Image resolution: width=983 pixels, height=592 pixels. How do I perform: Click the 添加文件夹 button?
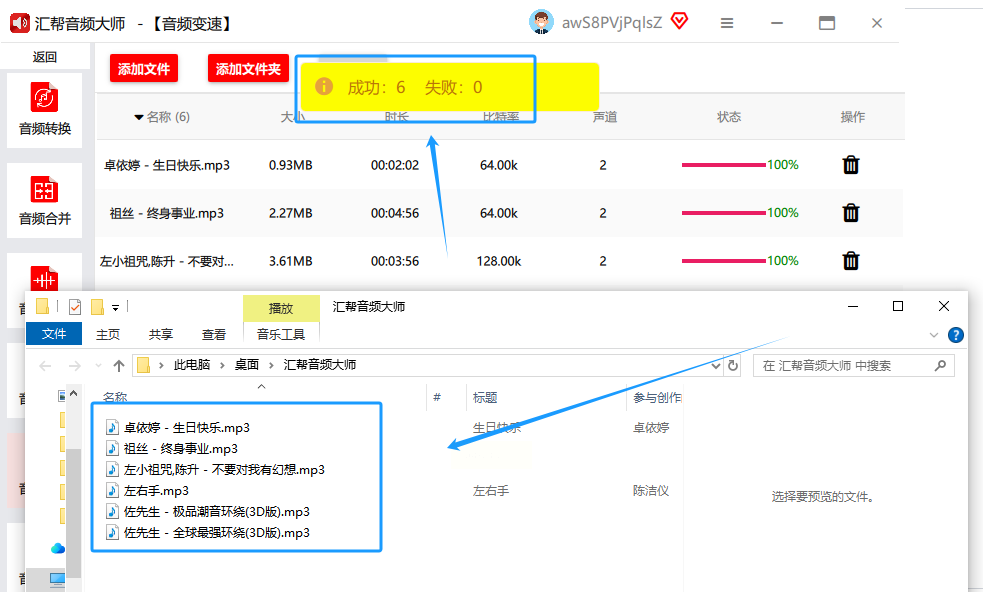[x=248, y=68]
